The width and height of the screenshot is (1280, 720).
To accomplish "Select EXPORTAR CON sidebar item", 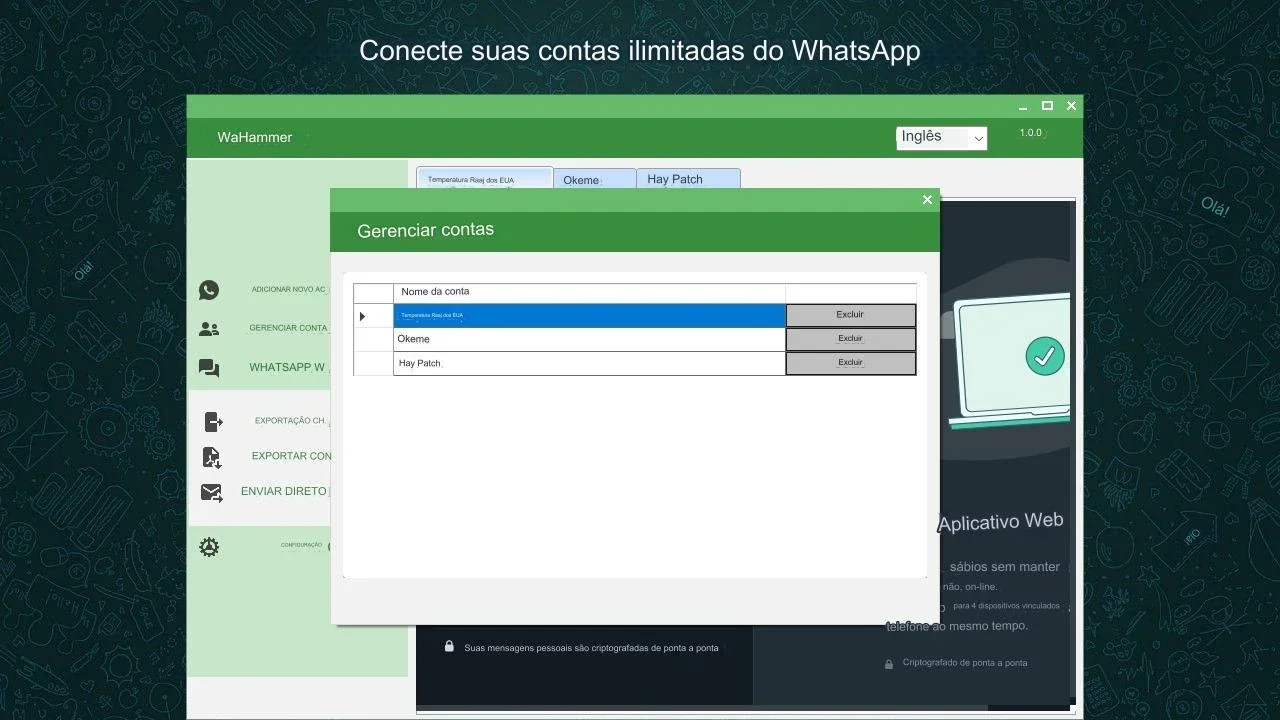I will tap(291, 456).
